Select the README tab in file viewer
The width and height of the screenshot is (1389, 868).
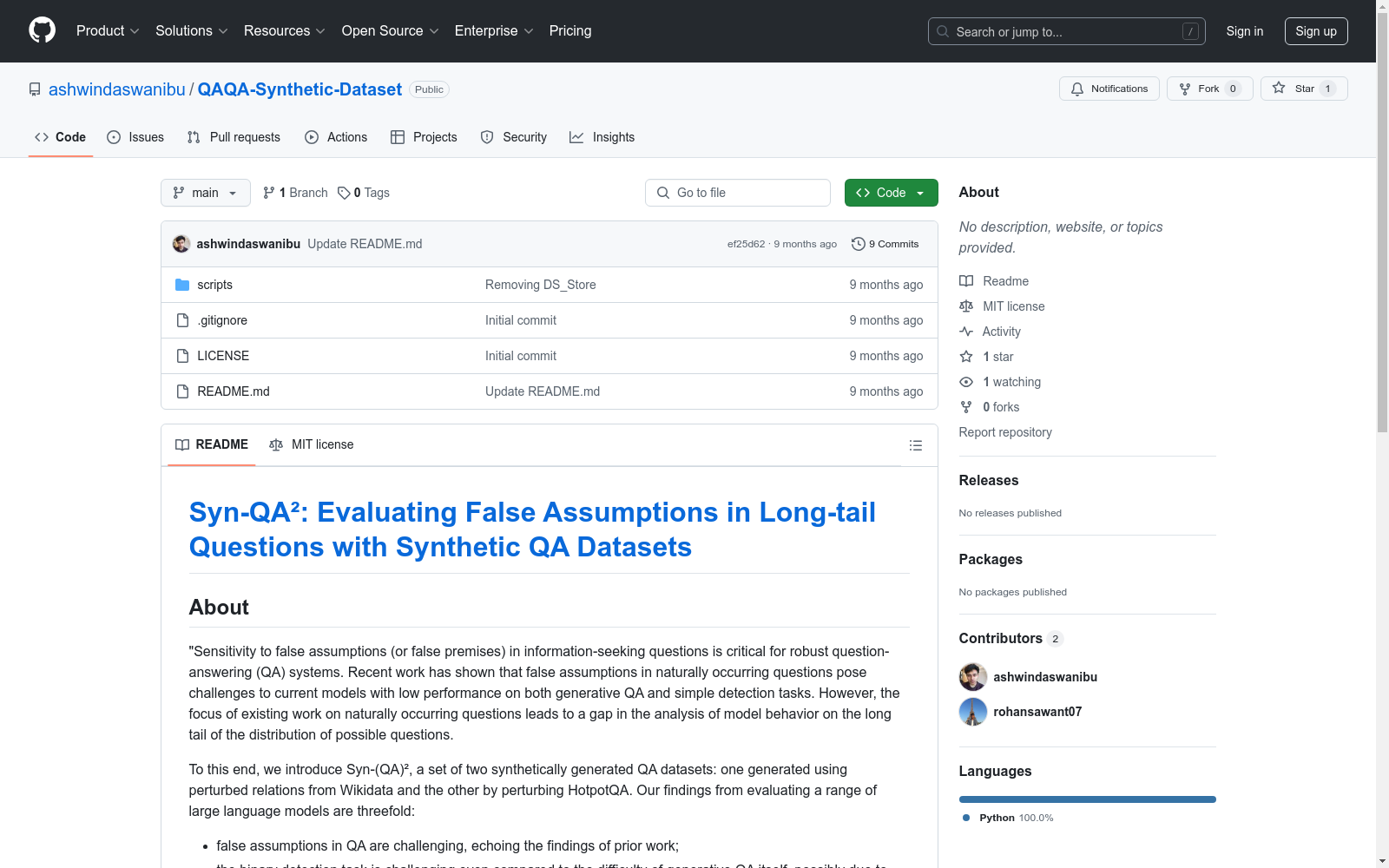pos(212,445)
